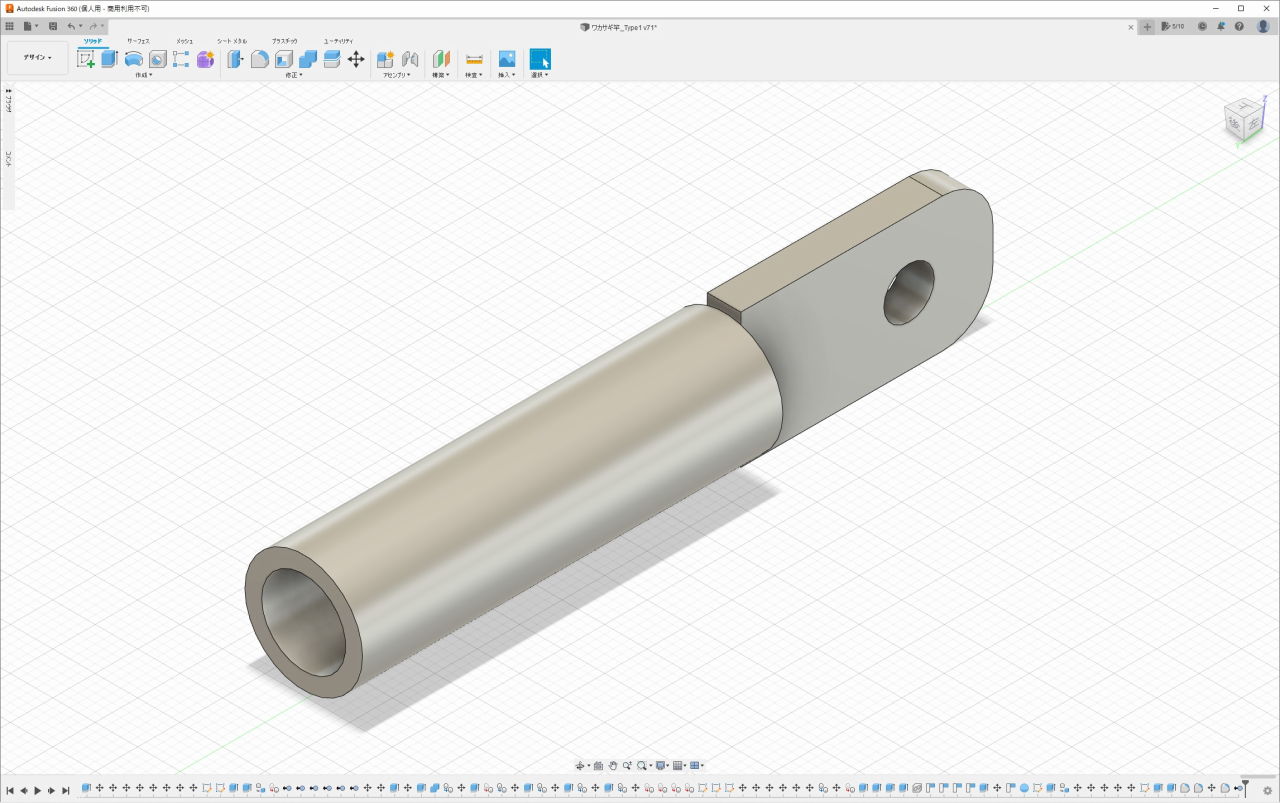This screenshot has height=803, width=1280.
Task: Expand the 選択 menu
Action: click(540, 75)
